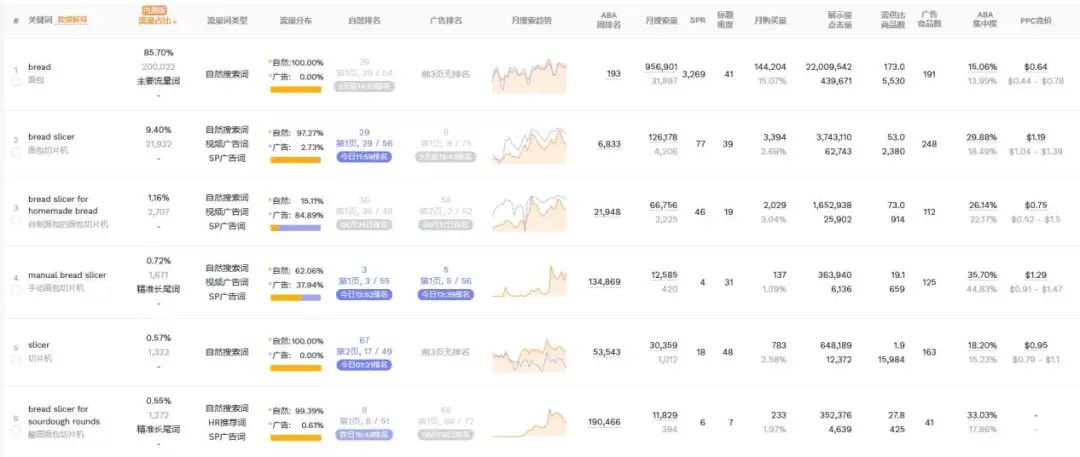The height and width of the screenshot is (457, 1080).
Task: Click the 流量词类型 column header
Action: tap(227, 21)
